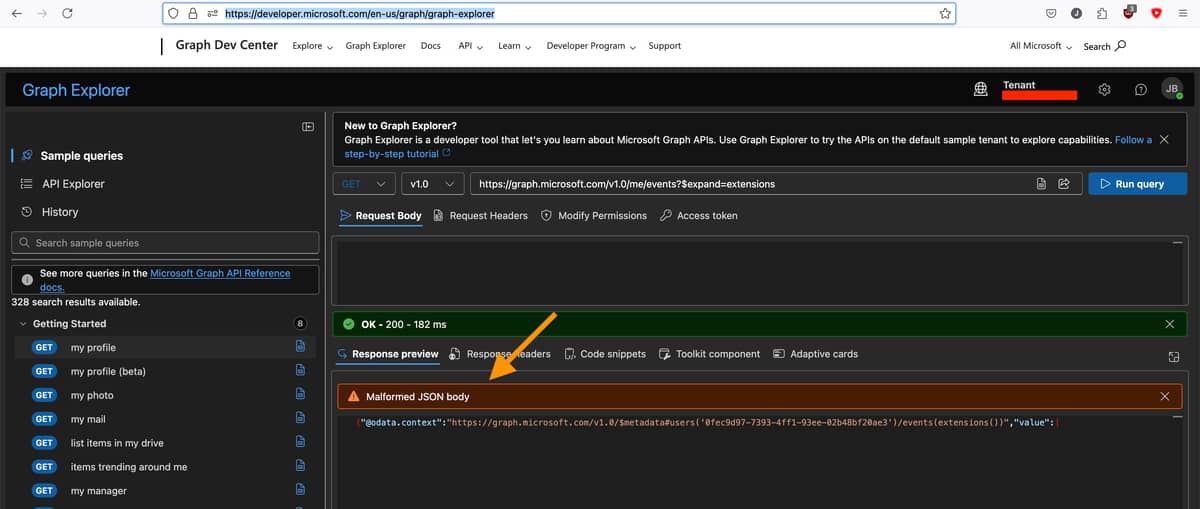1200x509 pixels.
Task: Open the Docs link in the header
Action: [430, 46]
